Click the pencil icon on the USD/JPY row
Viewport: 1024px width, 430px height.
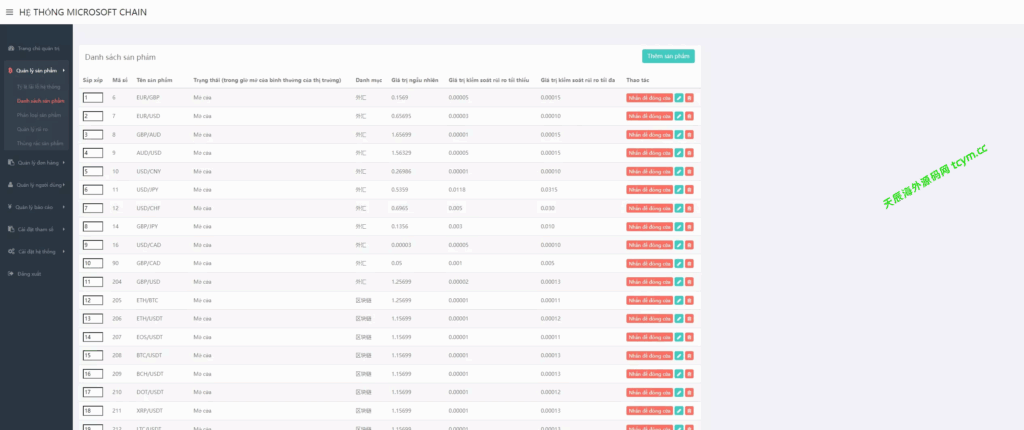coord(679,190)
